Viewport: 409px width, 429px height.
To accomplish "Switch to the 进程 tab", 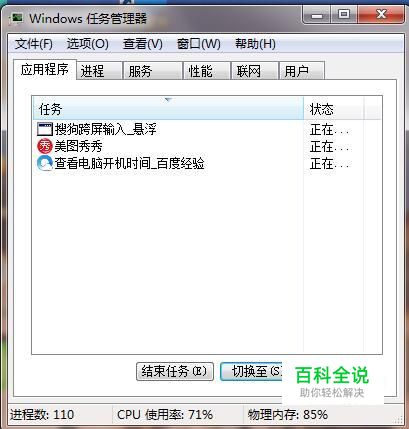I will pyautogui.click(x=99, y=70).
